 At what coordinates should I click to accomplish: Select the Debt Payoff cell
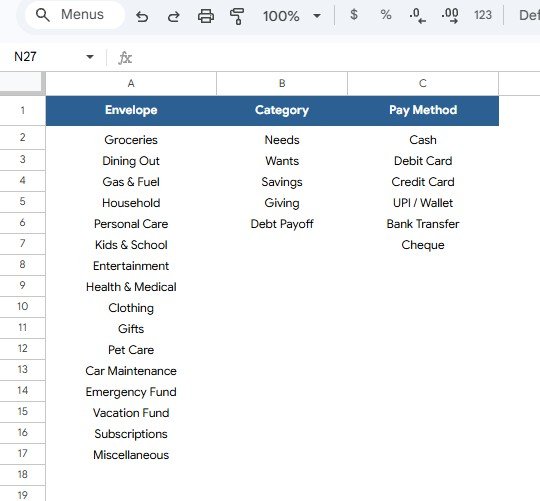[282, 223]
